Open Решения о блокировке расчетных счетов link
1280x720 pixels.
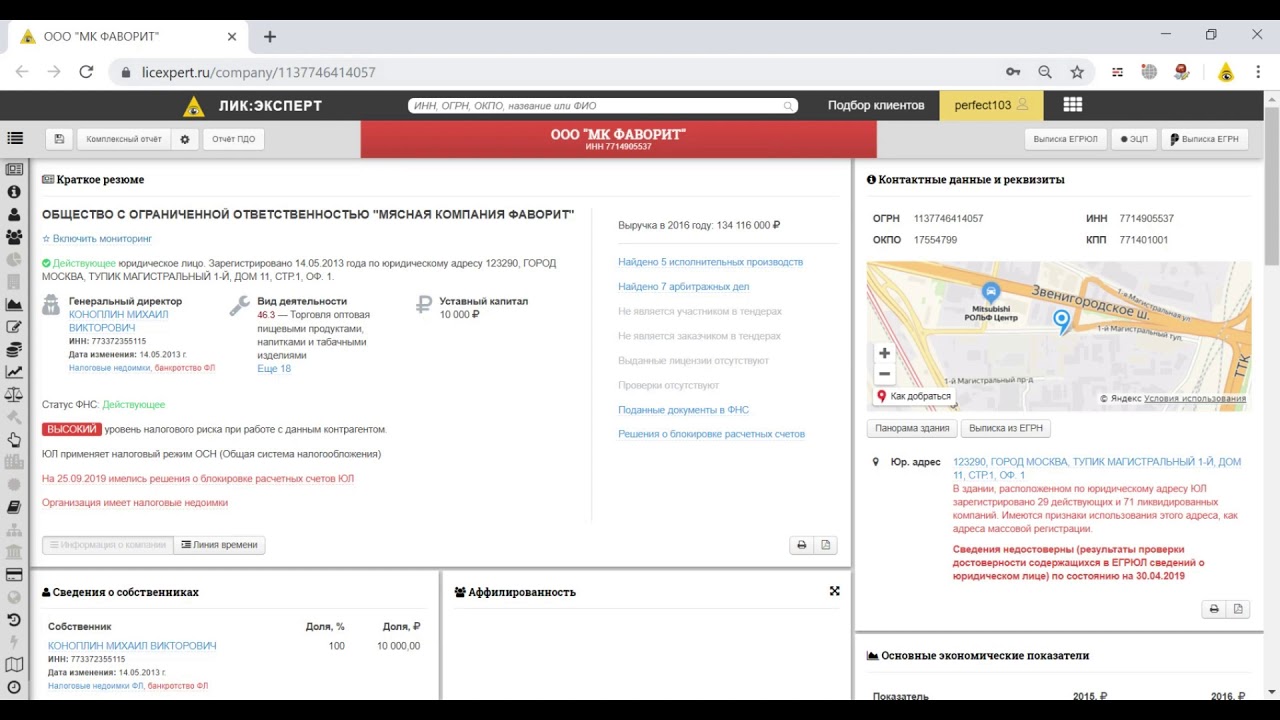(711, 434)
